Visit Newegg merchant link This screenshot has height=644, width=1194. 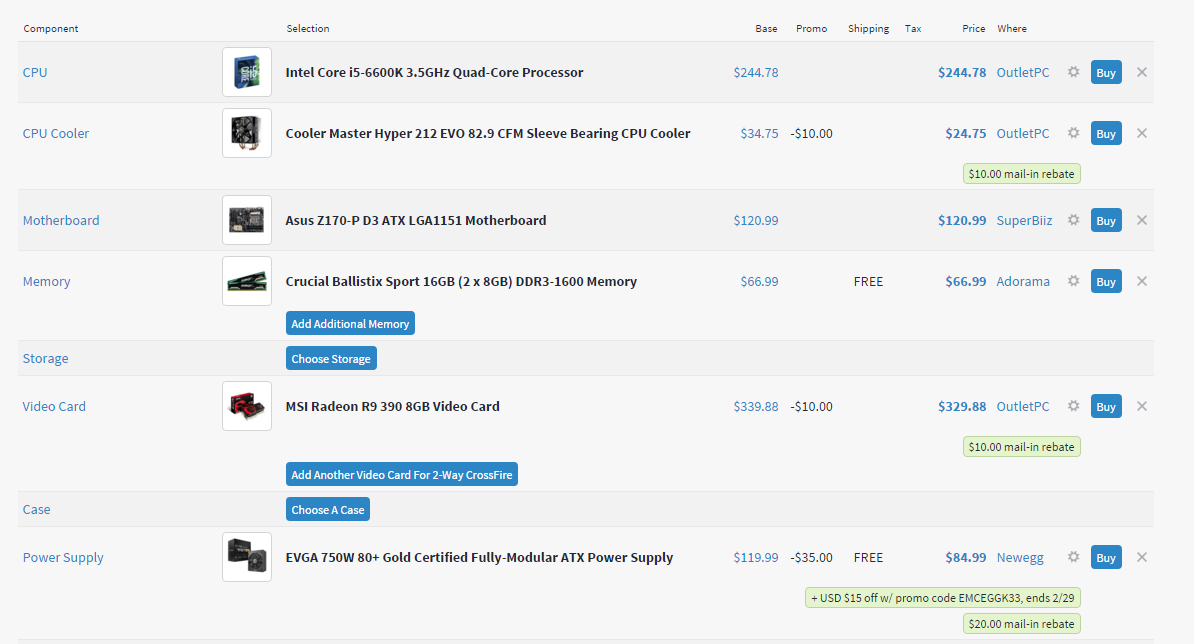(x=1020, y=557)
